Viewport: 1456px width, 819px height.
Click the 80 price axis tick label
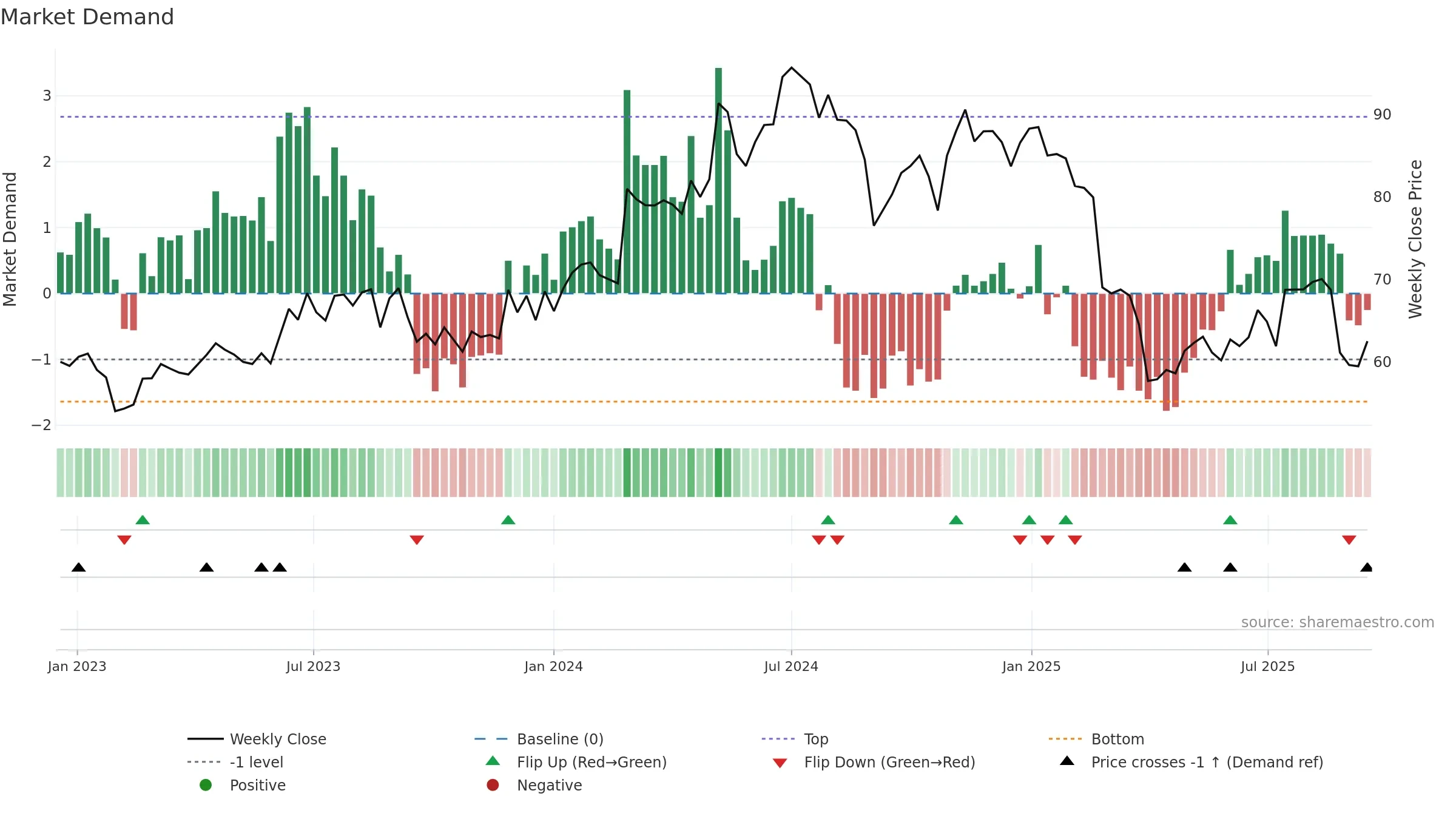tap(1383, 197)
